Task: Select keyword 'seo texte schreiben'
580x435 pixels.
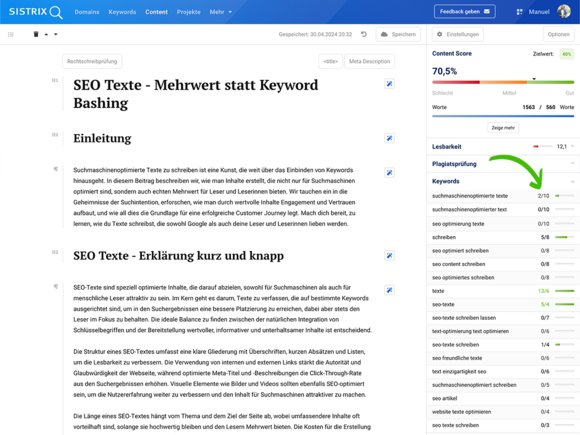Action: (503, 425)
